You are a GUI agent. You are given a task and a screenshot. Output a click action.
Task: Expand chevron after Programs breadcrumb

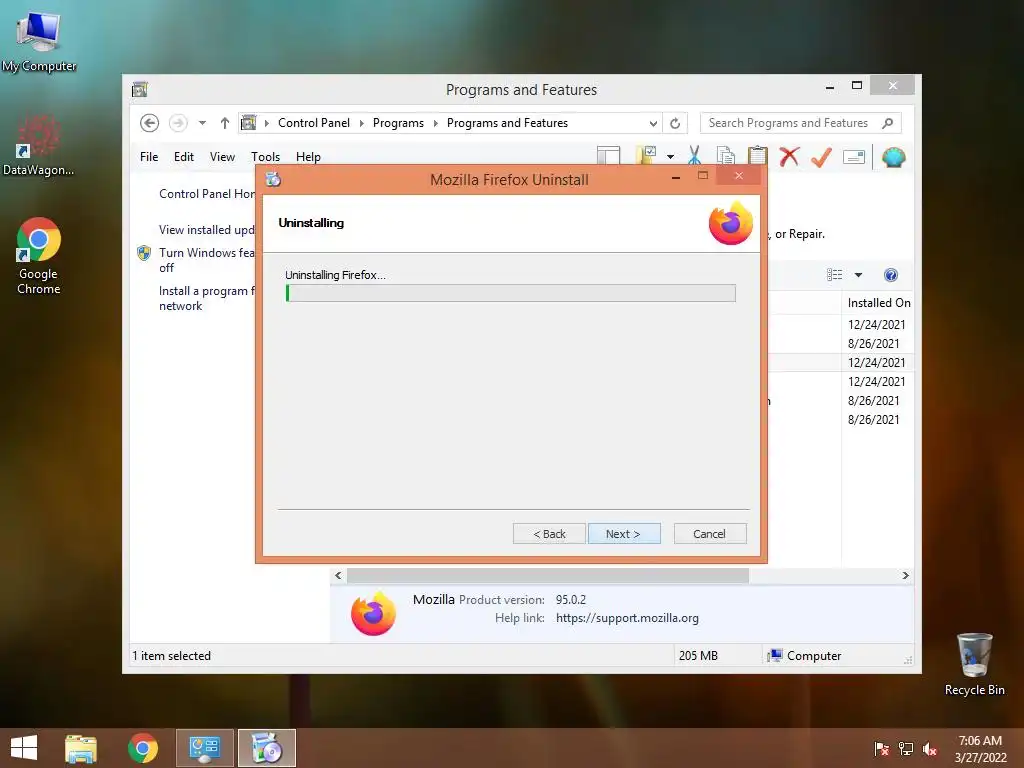pyautogui.click(x=436, y=123)
